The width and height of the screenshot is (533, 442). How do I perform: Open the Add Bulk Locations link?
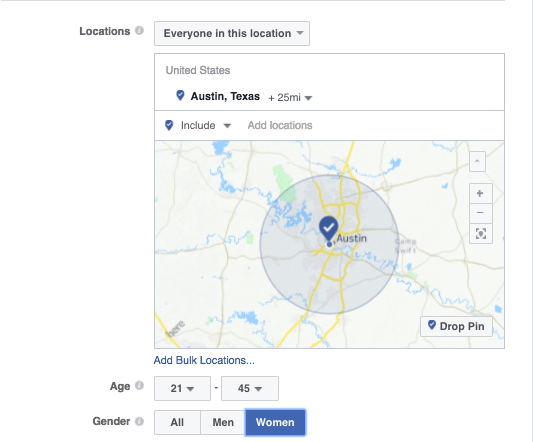[x=204, y=360]
